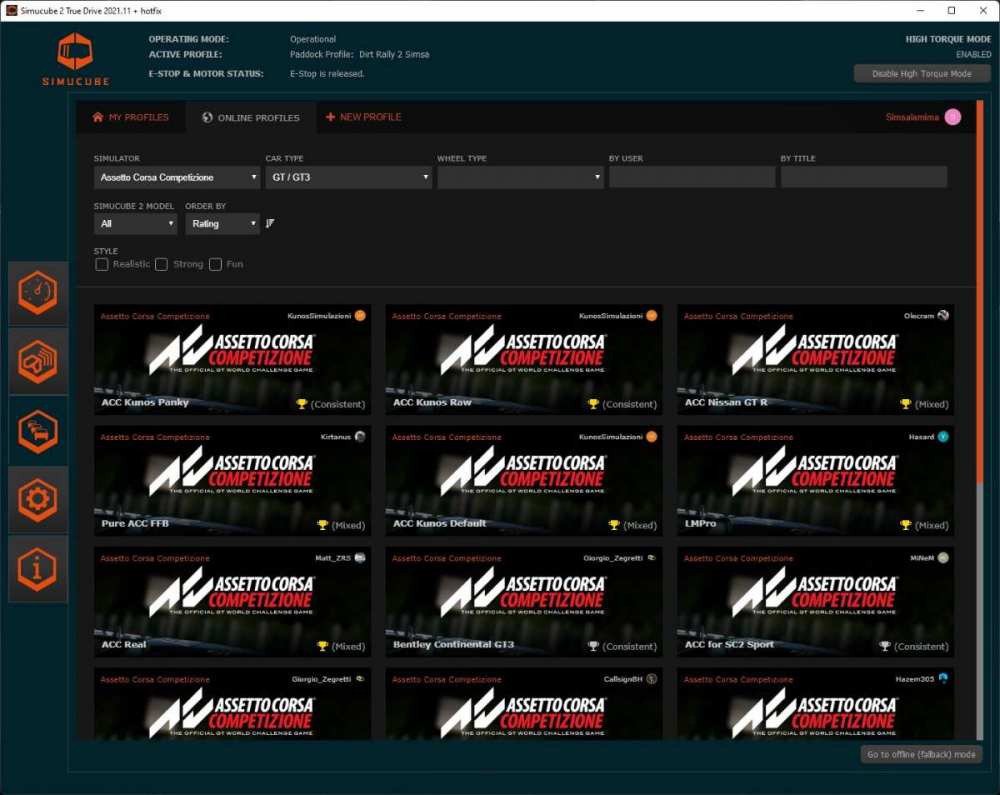The height and width of the screenshot is (795, 1000).
Task: Open the ACC Kunos Raw profile card
Action: (524, 360)
